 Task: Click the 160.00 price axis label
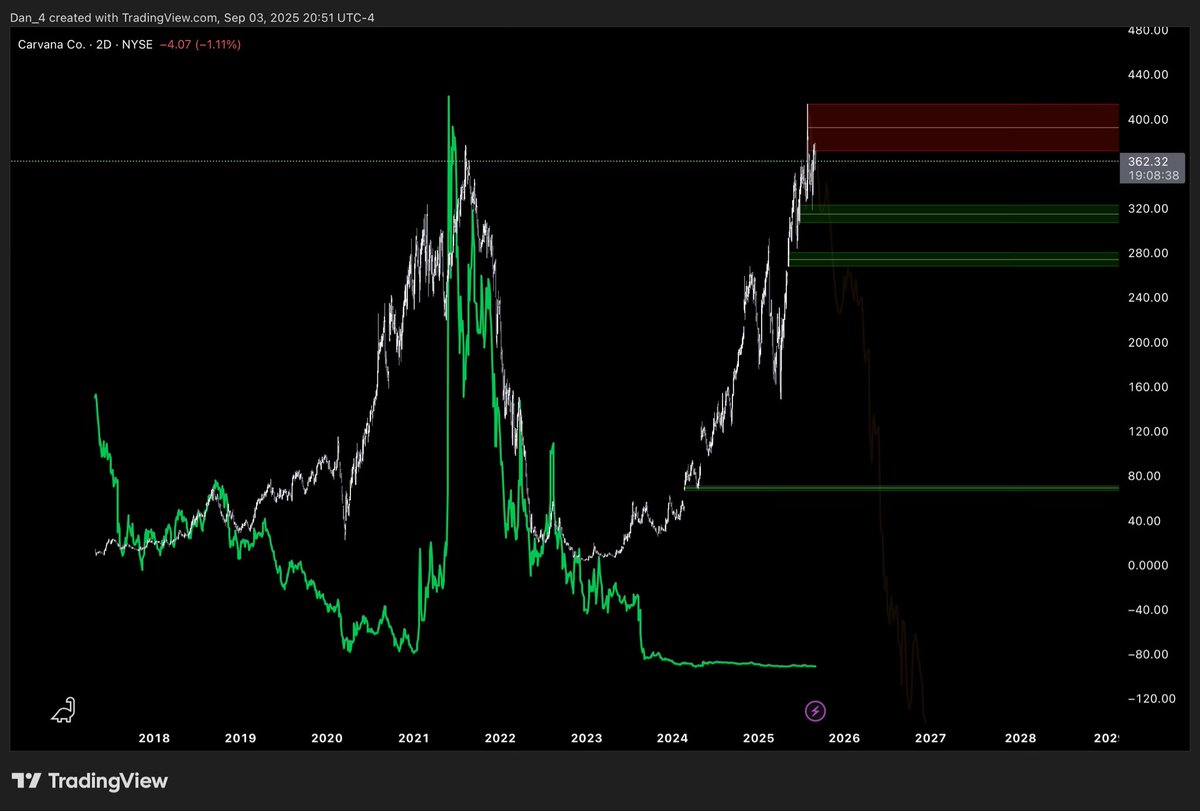tap(1148, 387)
